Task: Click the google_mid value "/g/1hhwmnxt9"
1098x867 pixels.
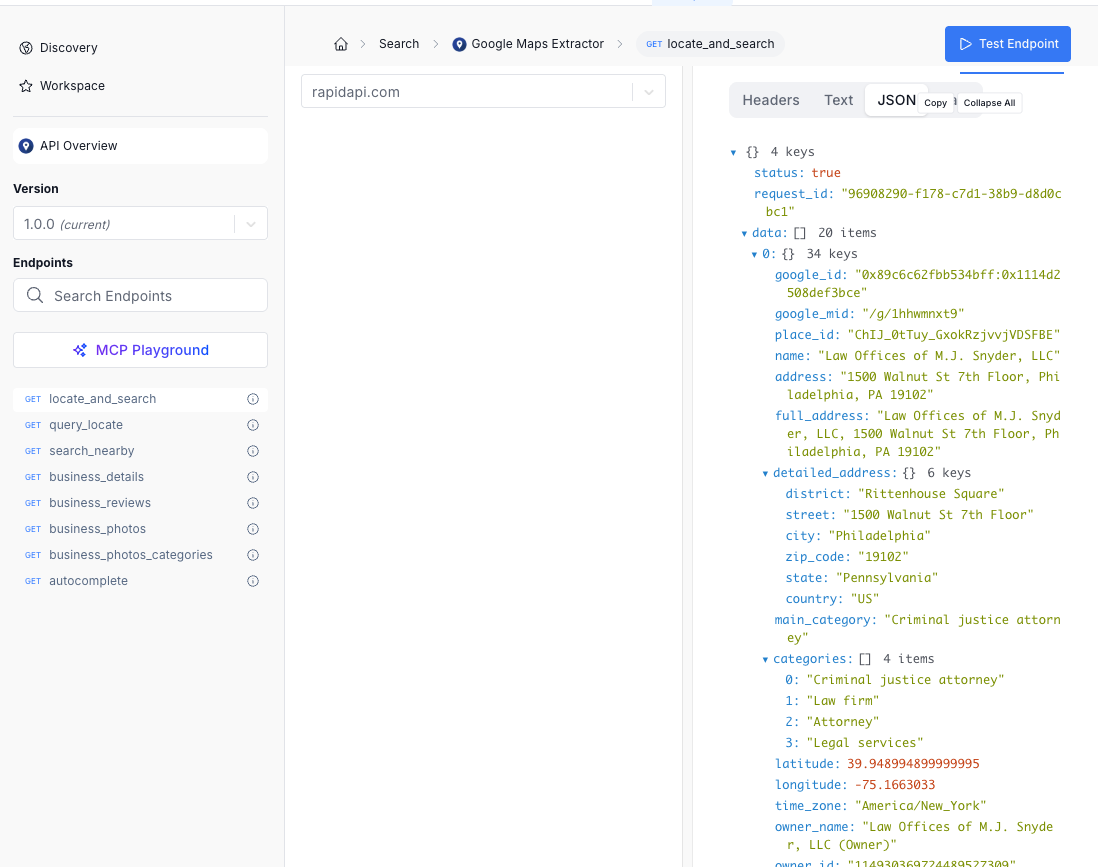Action: point(913,314)
